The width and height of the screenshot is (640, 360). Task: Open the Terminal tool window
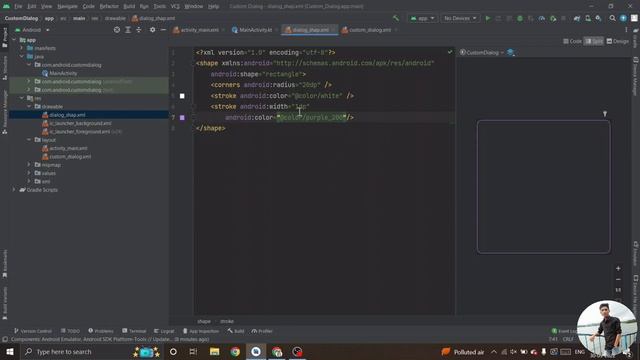(134, 331)
